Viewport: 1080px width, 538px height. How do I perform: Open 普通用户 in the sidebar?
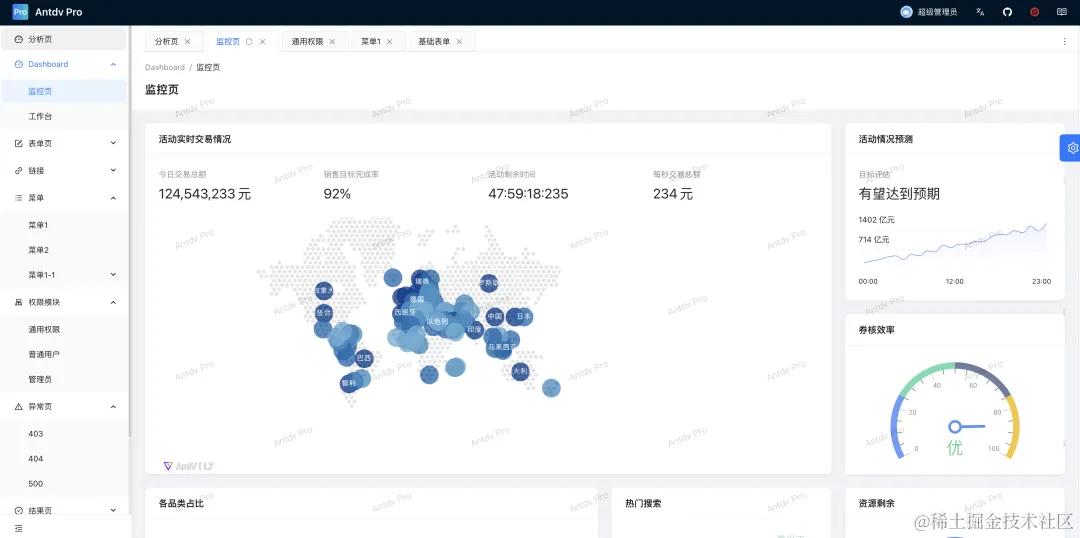point(64,354)
